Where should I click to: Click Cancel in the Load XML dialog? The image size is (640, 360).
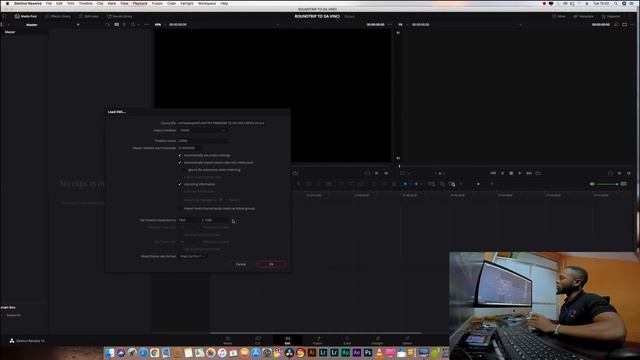click(x=241, y=264)
